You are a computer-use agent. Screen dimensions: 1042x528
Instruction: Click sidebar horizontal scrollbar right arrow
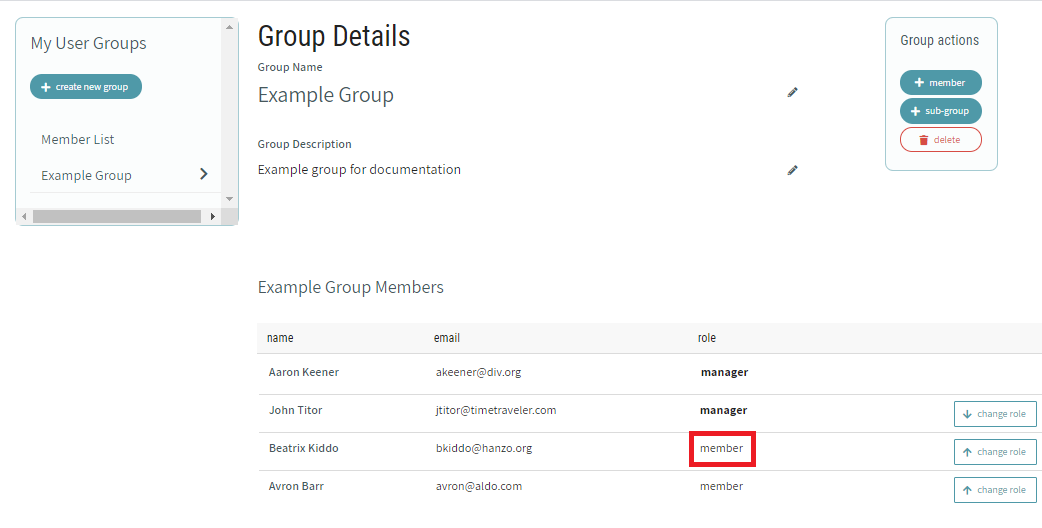[x=213, y=217]
